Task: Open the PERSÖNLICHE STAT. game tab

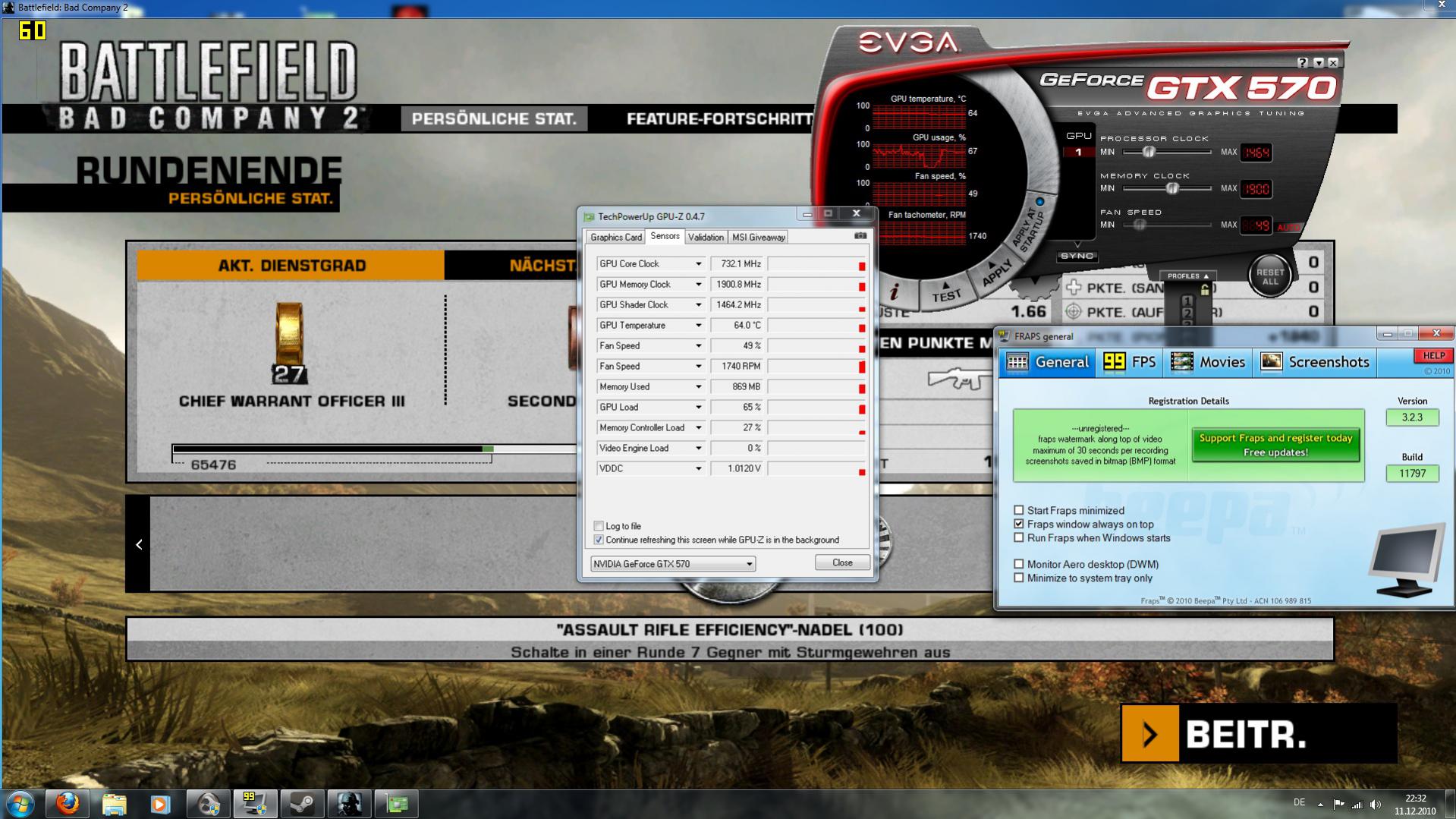Action: click(494, 119)
